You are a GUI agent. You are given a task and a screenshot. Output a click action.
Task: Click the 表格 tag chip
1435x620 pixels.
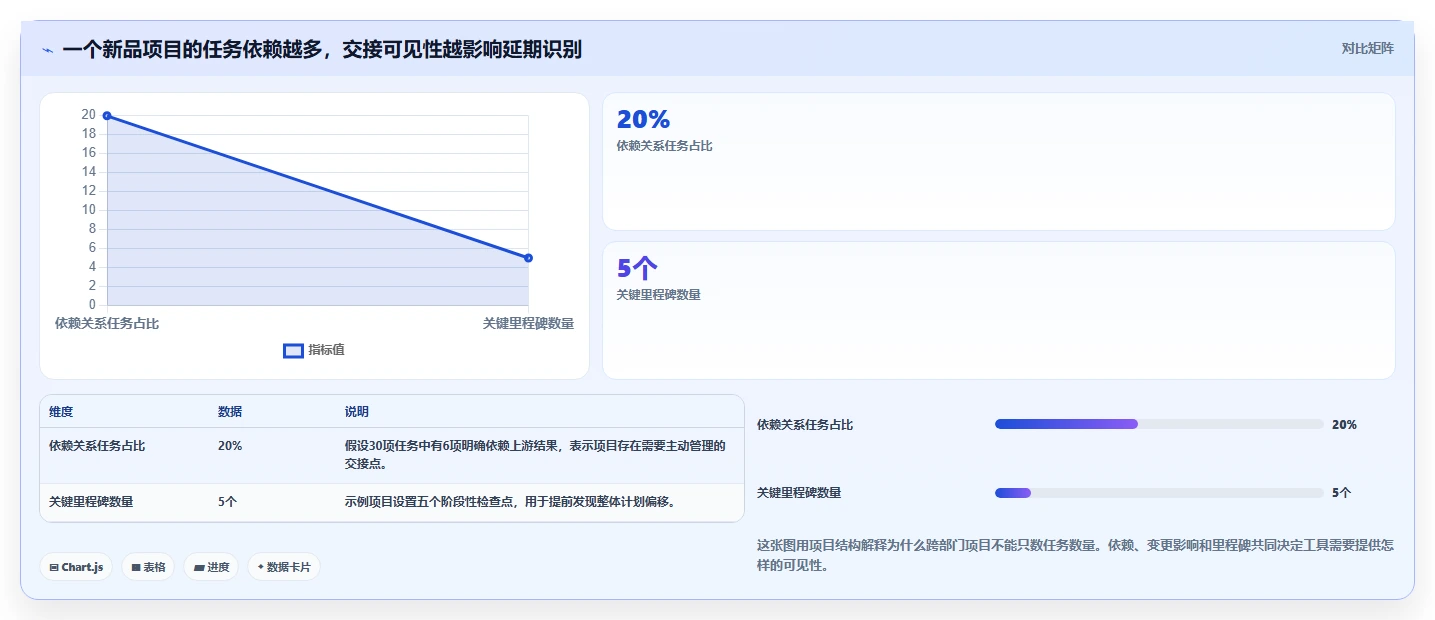pos(148,567)
